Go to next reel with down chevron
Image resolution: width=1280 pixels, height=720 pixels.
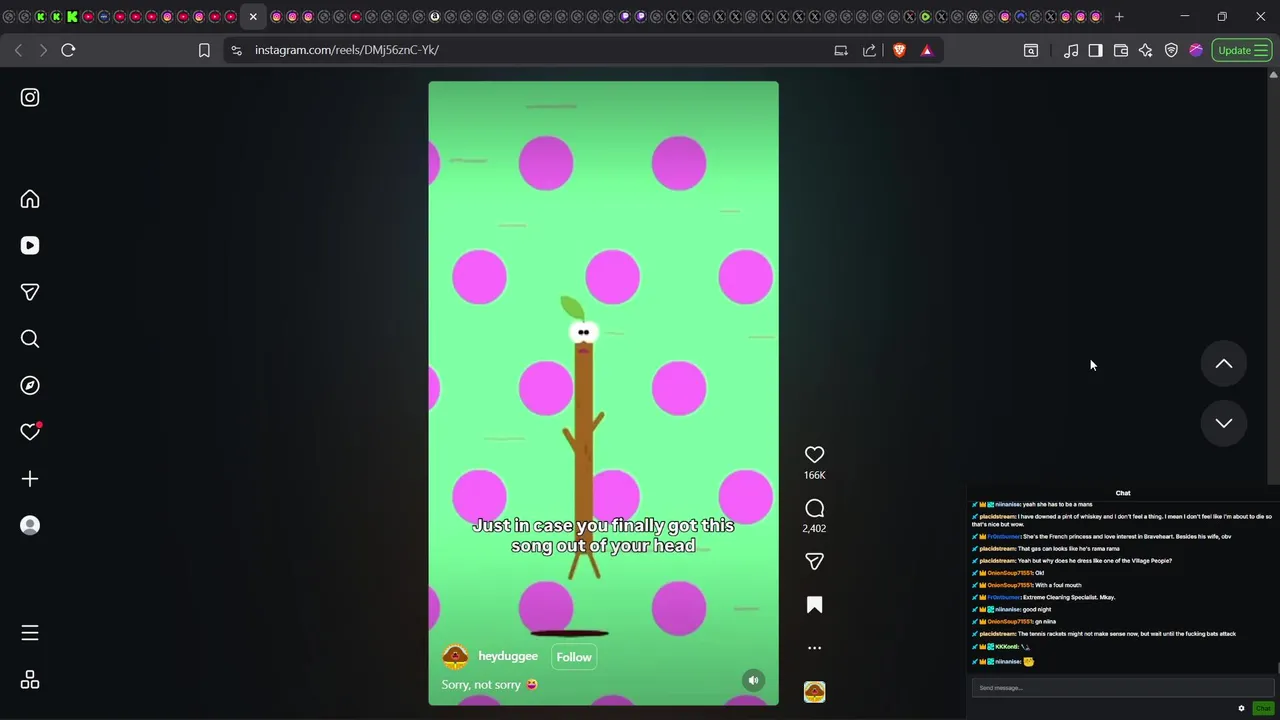pyautogui.click(x=1223, y=423)
